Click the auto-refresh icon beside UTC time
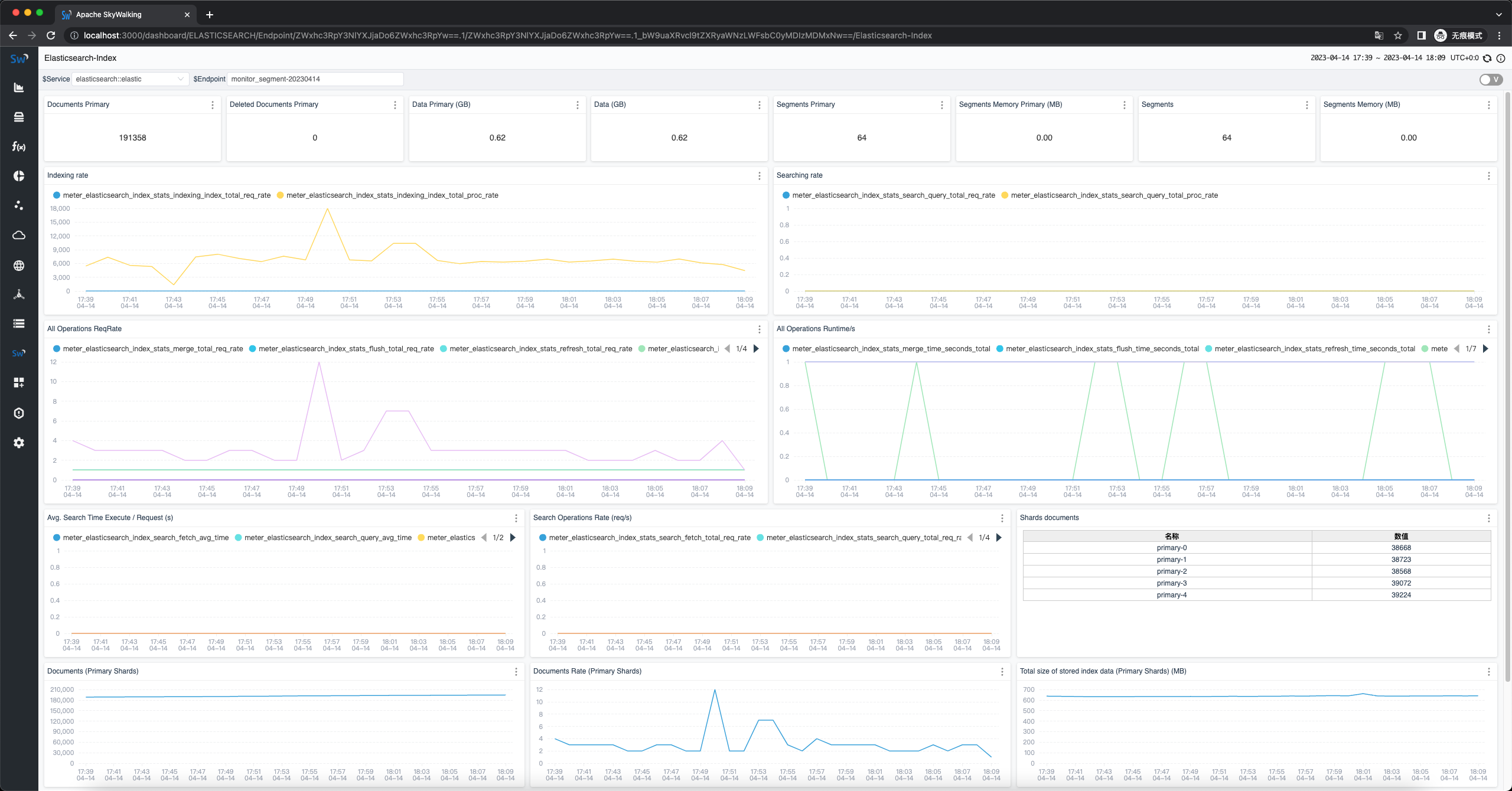 (x=1487, y=58)
